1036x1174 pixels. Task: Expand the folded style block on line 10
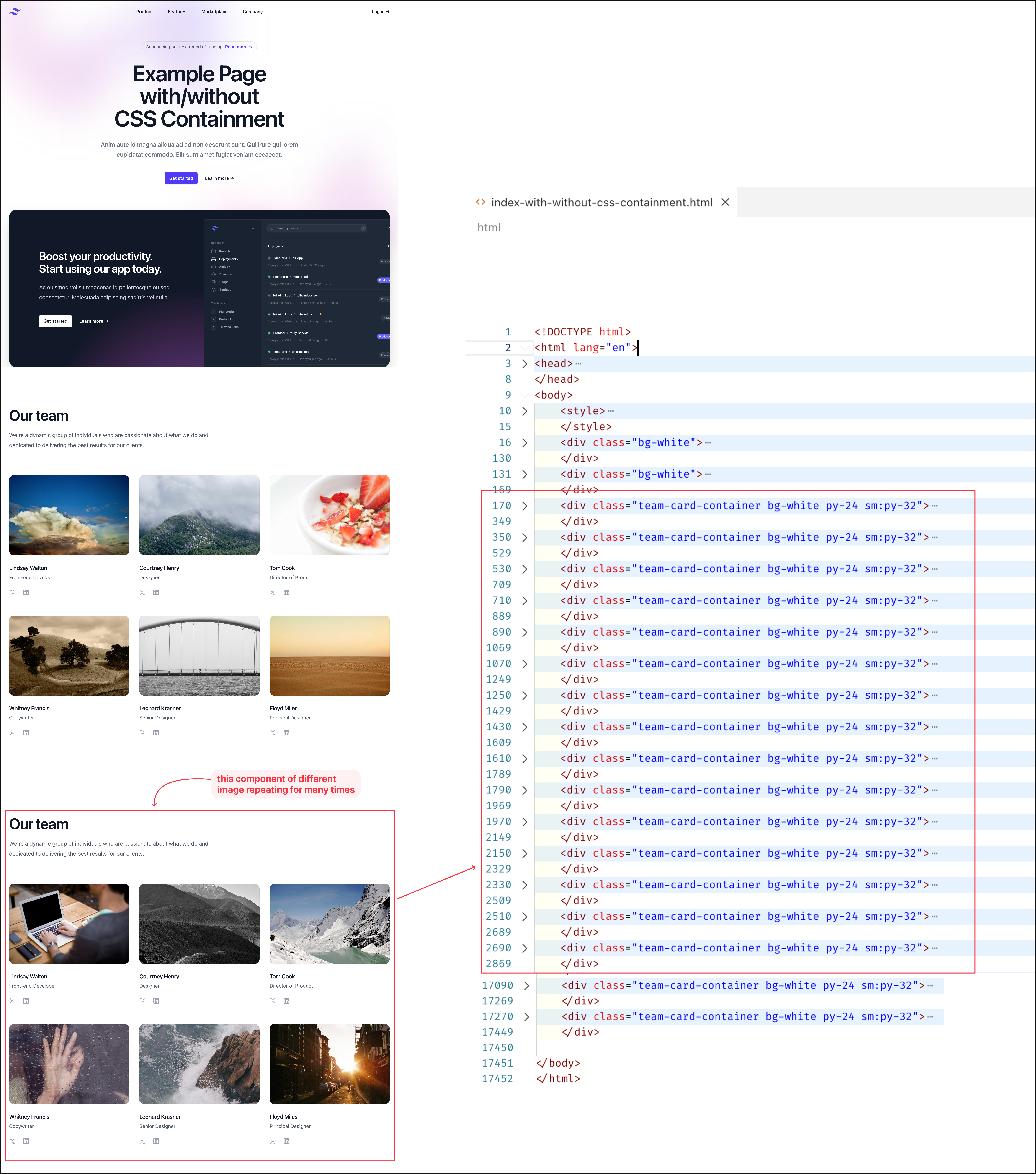525,411
